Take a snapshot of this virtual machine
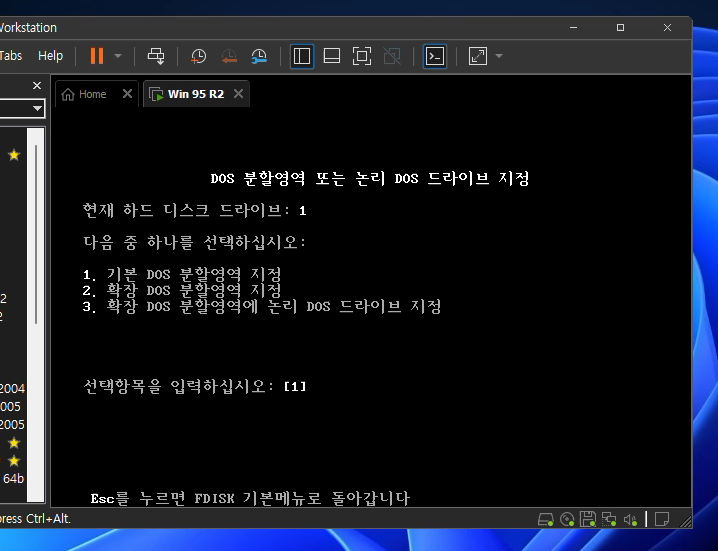The image size is (718, 551). (198, 56)
